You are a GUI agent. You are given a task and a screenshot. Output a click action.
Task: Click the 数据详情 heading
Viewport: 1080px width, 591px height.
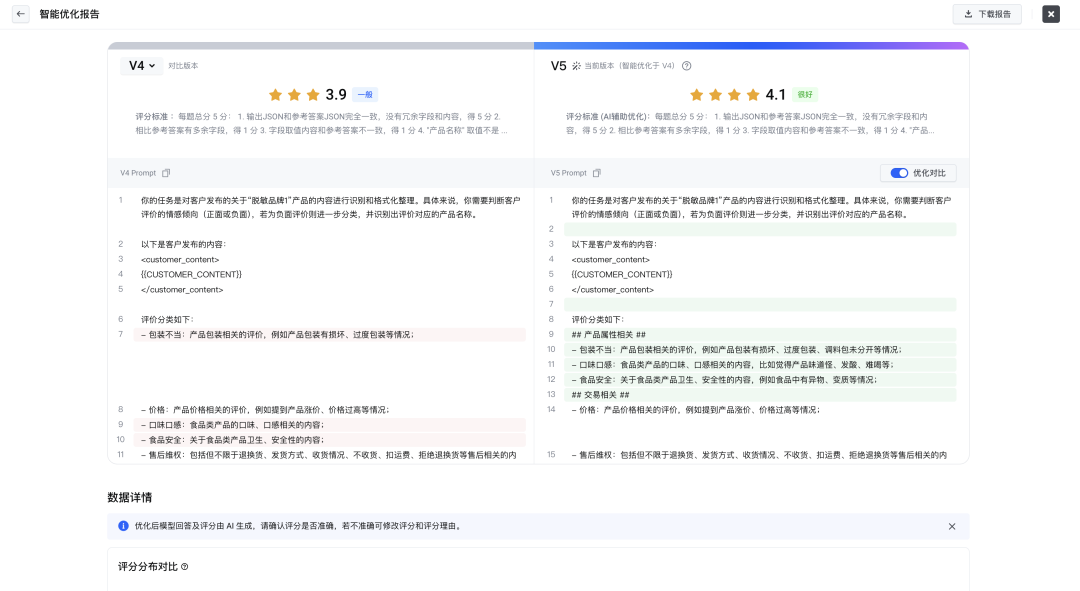[x=129, y=497]
